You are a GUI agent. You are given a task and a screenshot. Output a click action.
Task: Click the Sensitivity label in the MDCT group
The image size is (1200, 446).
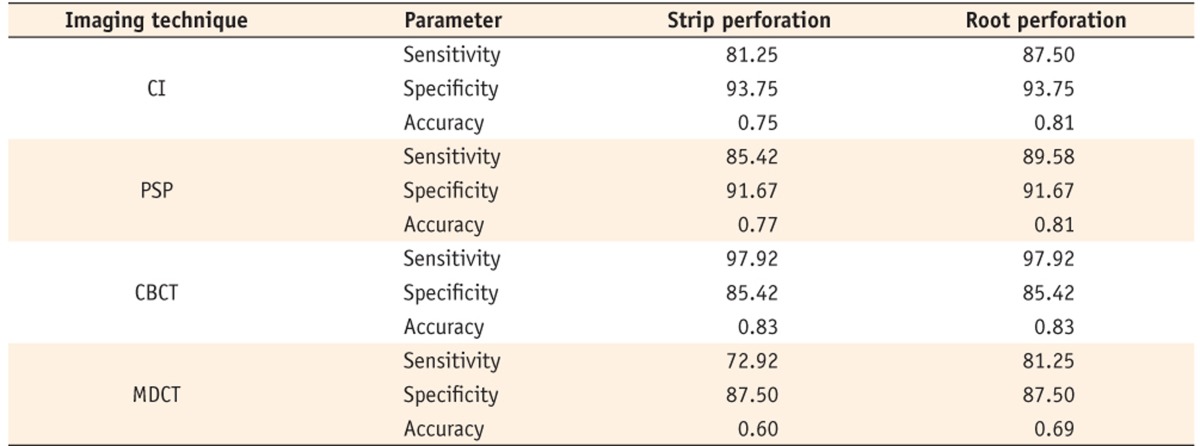coord(451,361)
